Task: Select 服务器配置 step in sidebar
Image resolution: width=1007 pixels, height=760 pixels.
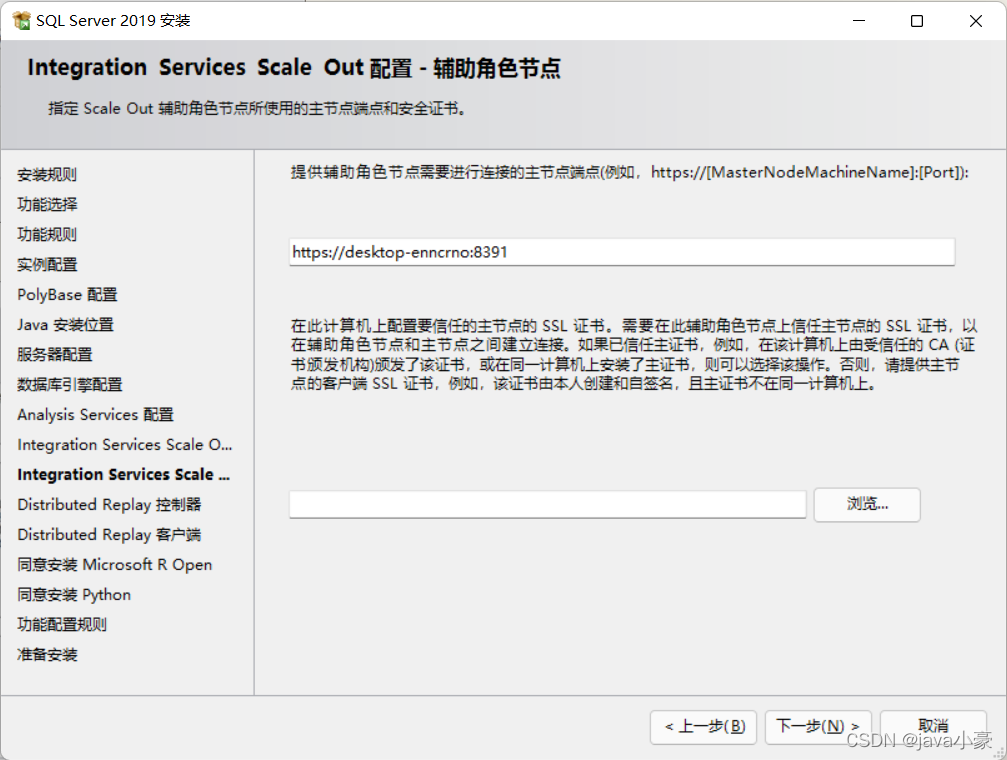Action: point(55,355)
